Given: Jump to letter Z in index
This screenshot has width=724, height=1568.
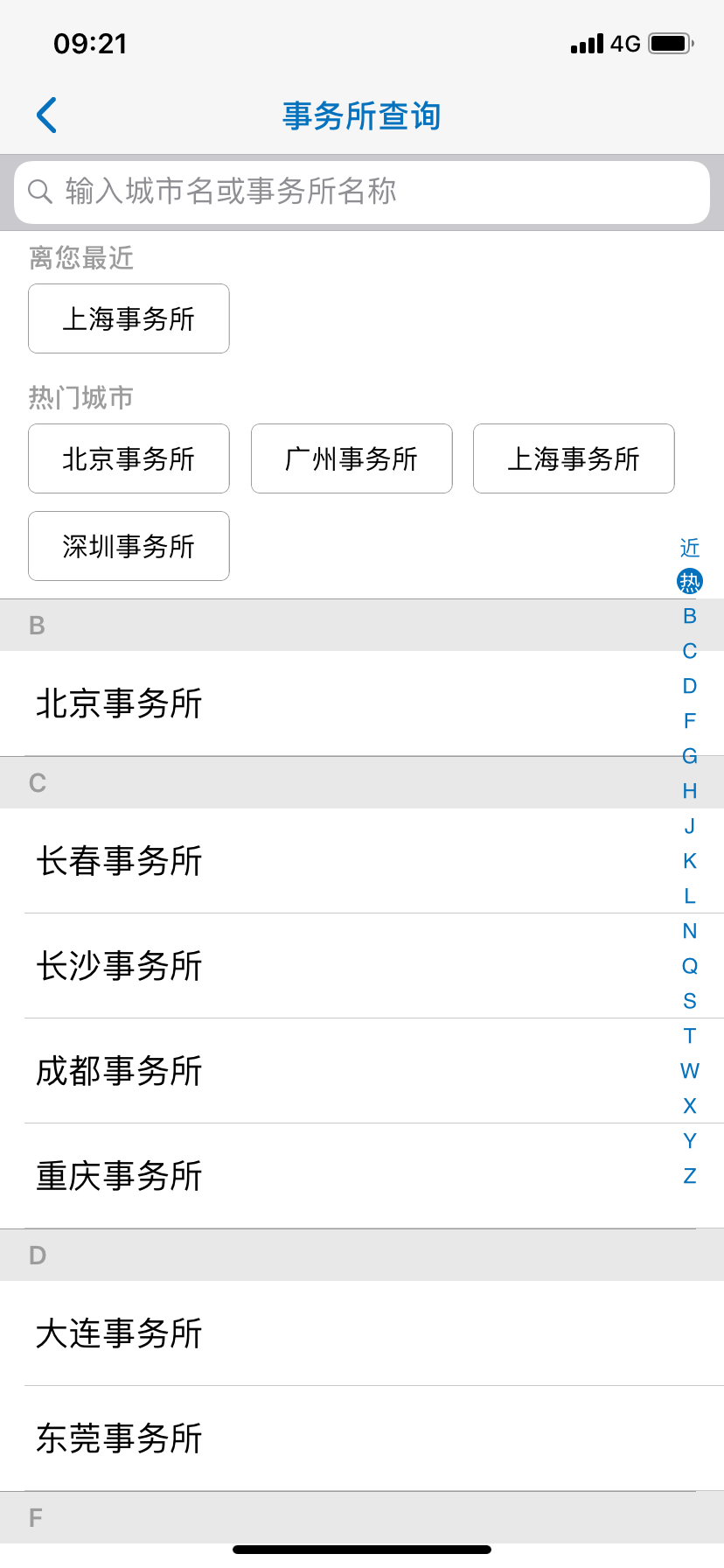Looking at the screenshot, I should point(690,1176).
